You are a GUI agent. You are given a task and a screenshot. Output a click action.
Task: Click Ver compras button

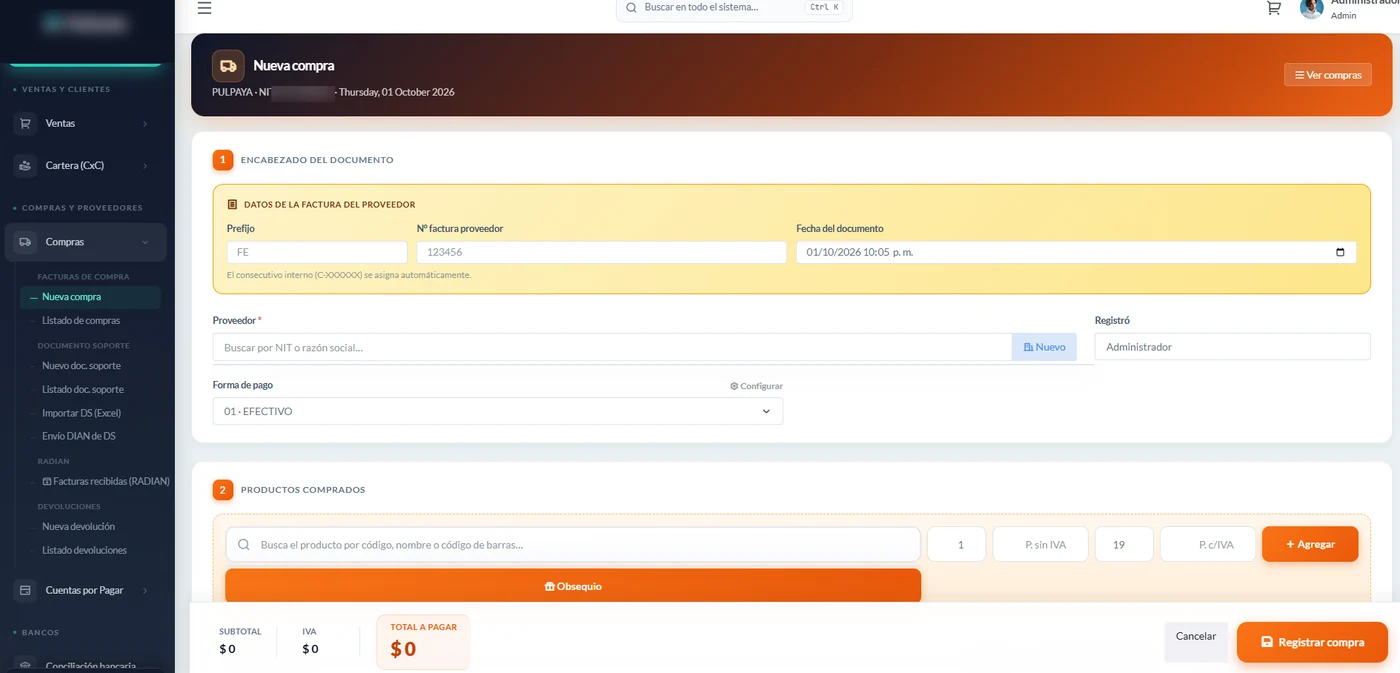[1328, 75]
